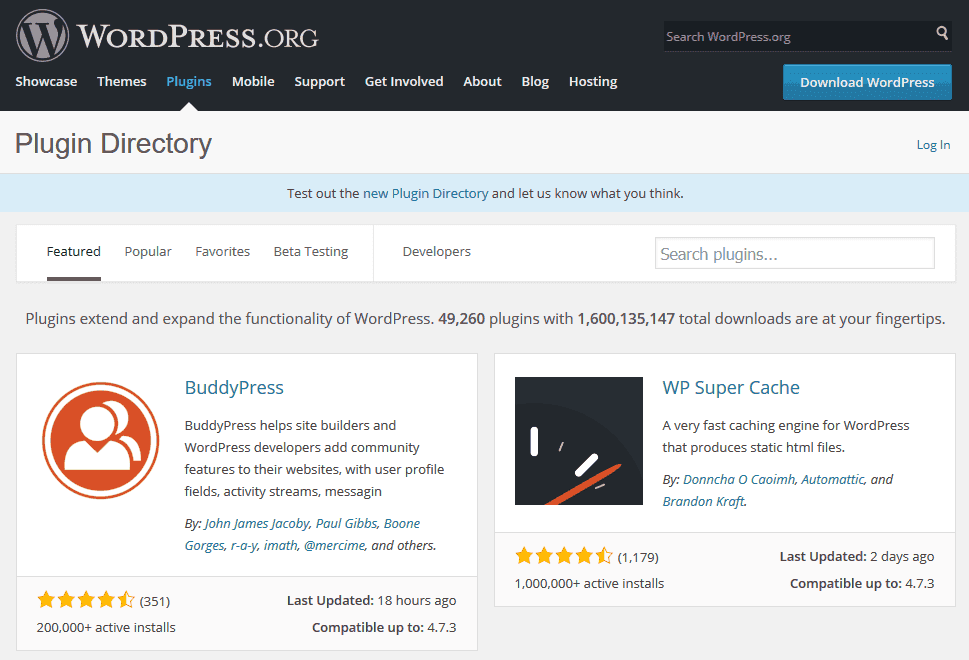This screenshot has width=969, height=660.
Task: Open author Paul Gibbs link
Action: click(x=346, y=523)
